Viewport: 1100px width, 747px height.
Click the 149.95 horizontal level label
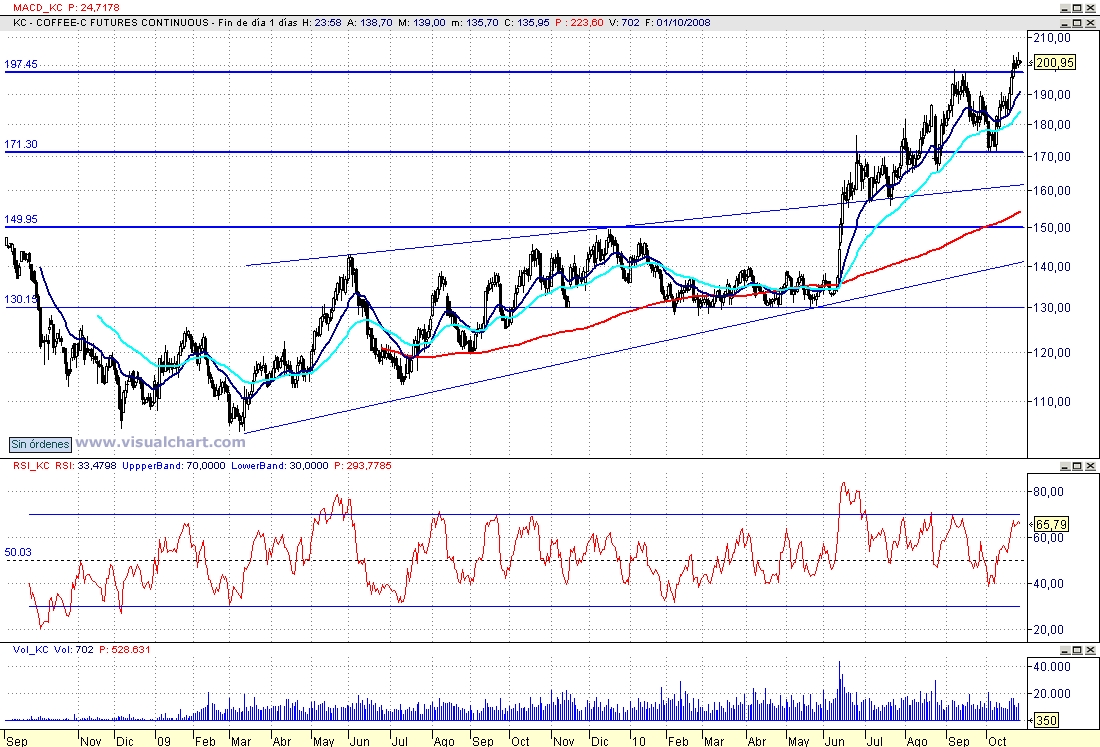point(21,220)
